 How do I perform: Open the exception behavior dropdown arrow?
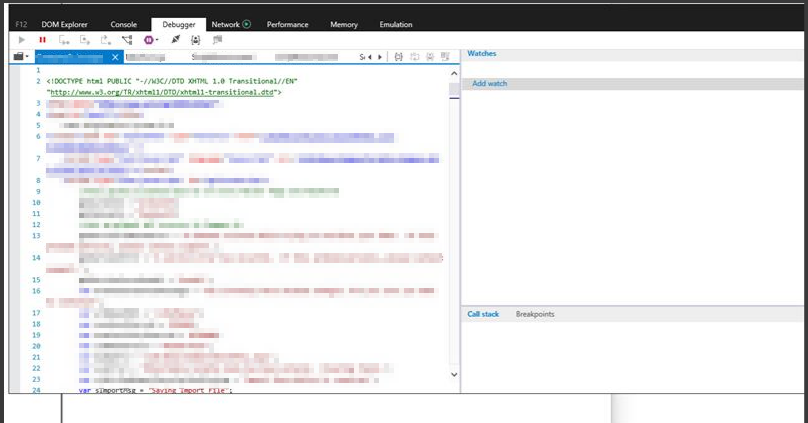tap(157, 40)
